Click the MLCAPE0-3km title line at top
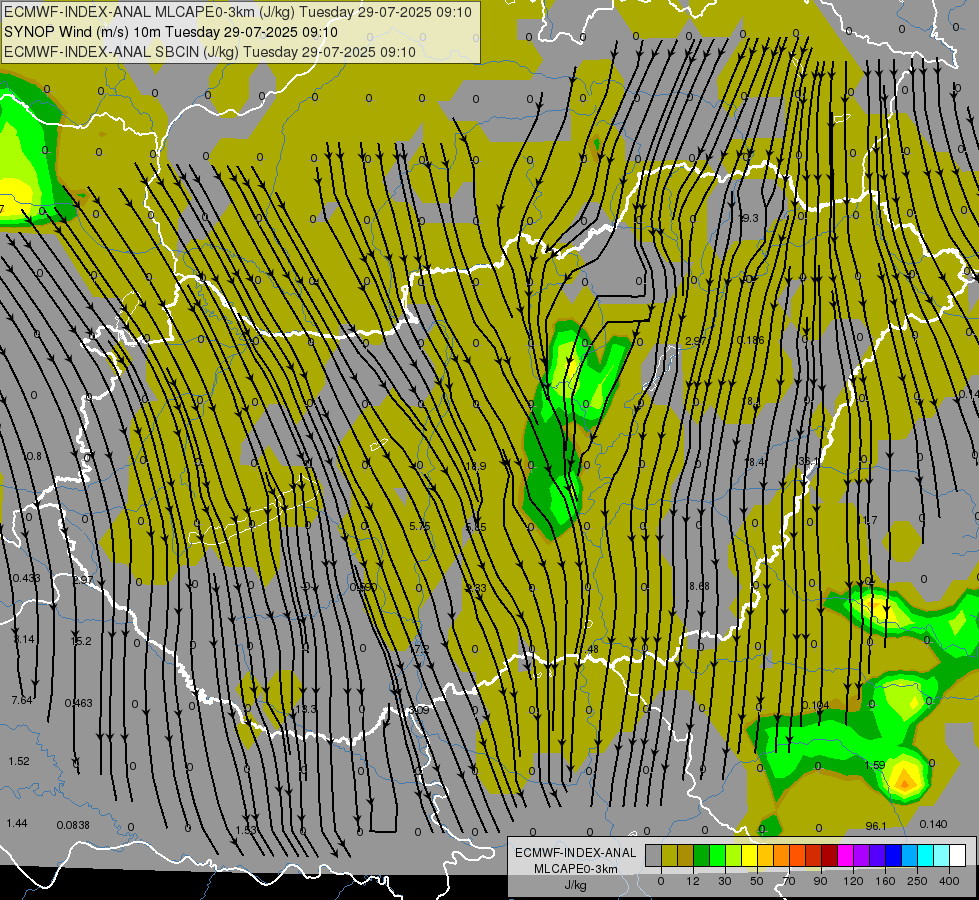This screenshot has width=979, height=900. coord(238,12)
